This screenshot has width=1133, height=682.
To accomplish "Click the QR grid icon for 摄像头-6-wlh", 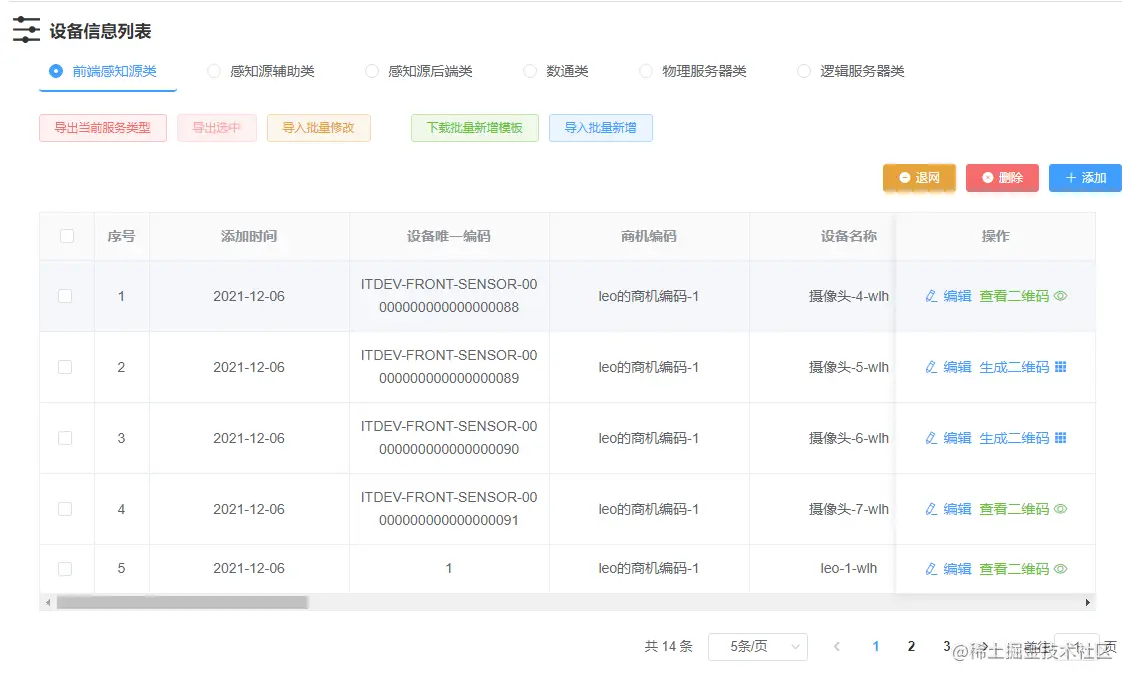I will [x=1060, y=438].
